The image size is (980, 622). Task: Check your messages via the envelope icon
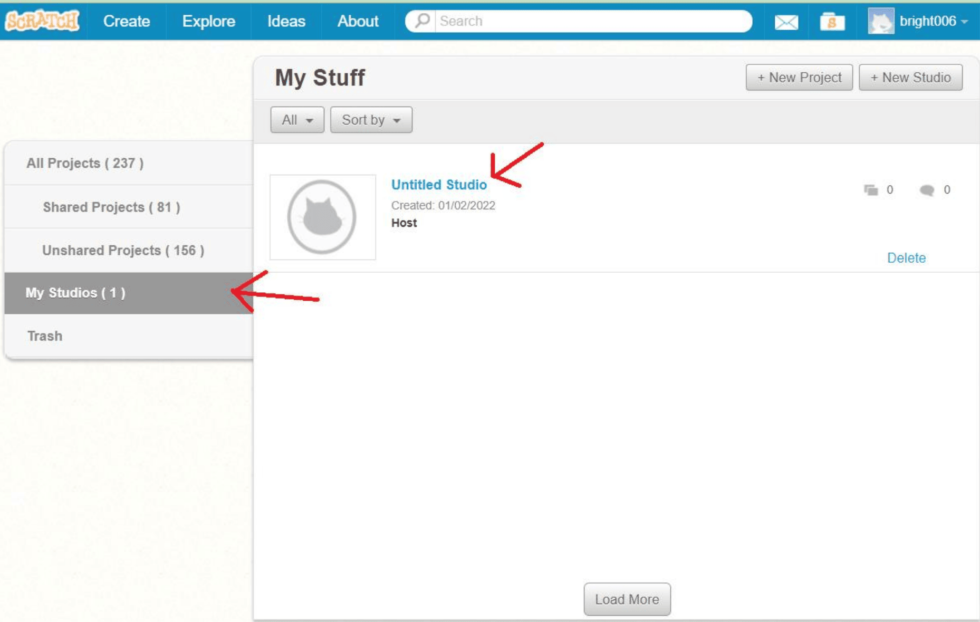click(787, 20)
